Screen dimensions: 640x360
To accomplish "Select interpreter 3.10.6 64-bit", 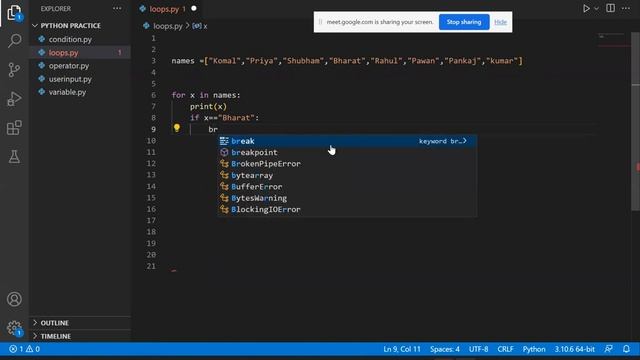I will 574,349.
